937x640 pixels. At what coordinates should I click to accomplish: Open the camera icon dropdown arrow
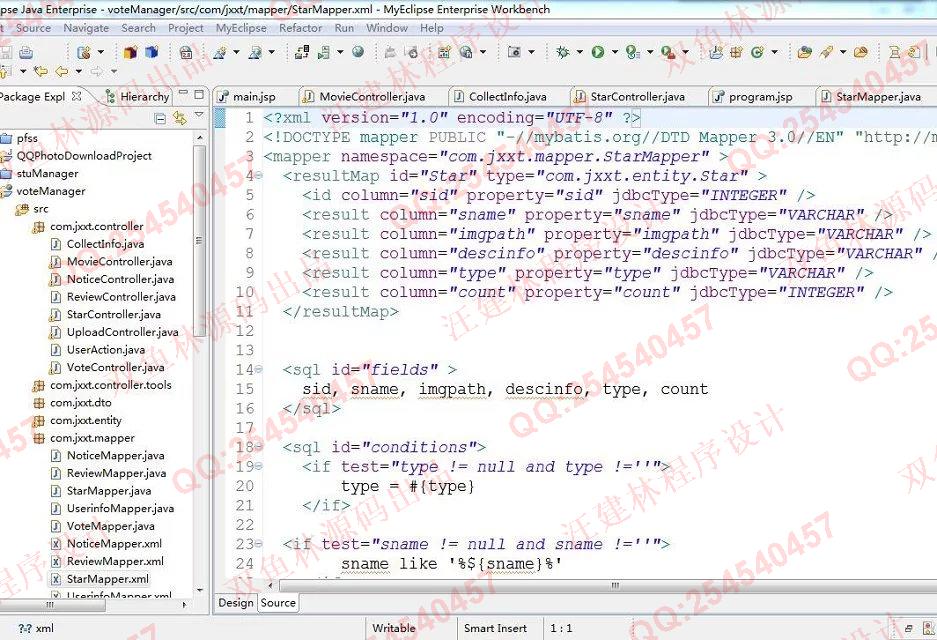pyautogui.click(x=531, y=53)
